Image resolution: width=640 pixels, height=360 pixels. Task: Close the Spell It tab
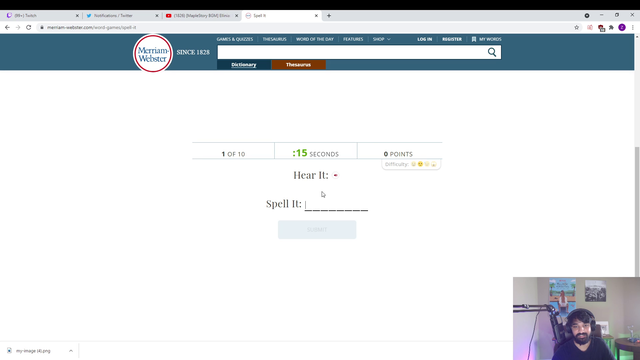click(x=316, y=16)
